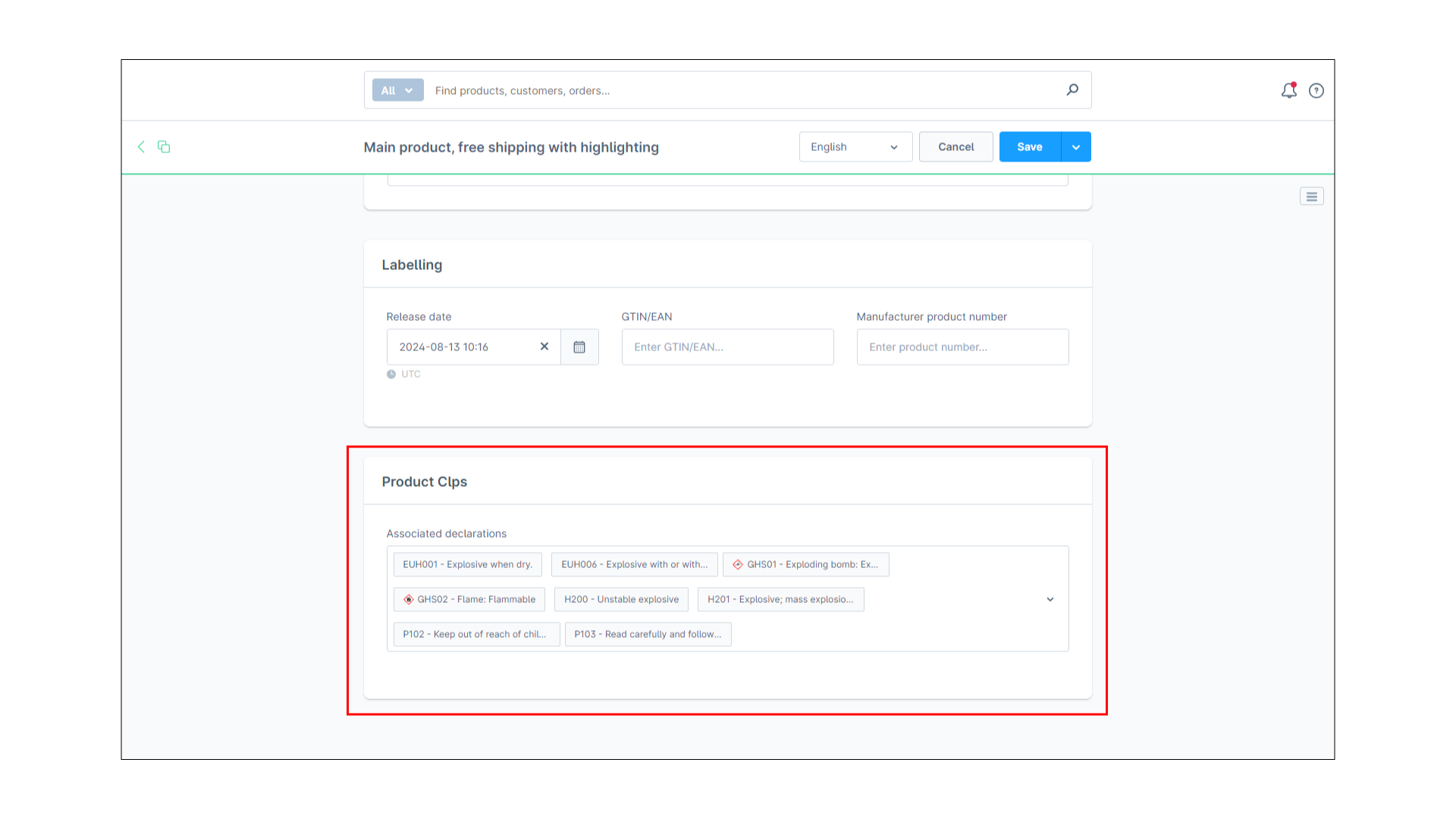Click the Cancel button
This screenshot has height=819, width=1456.
point(956,147)
